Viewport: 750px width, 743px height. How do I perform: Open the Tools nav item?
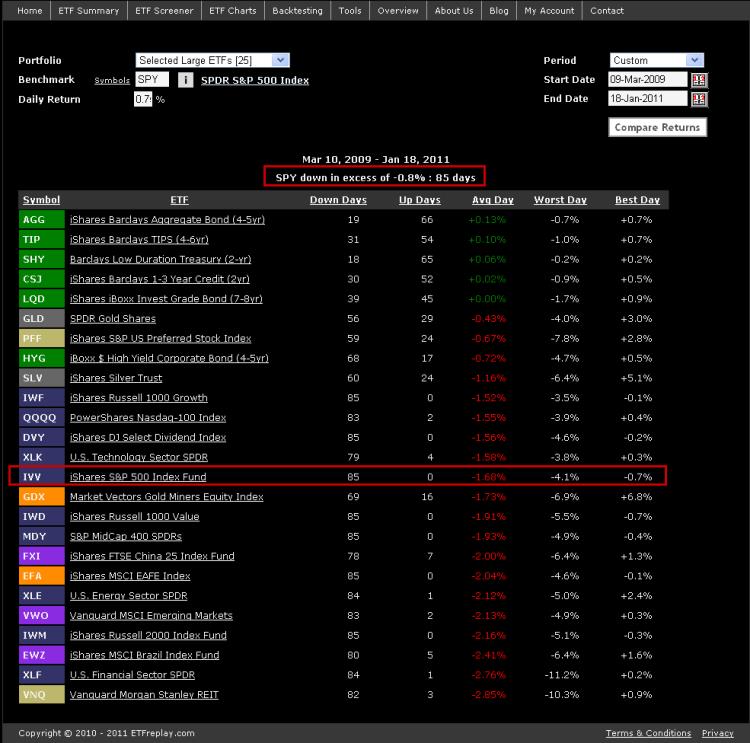pyautogui.click(x=350, y=11)
